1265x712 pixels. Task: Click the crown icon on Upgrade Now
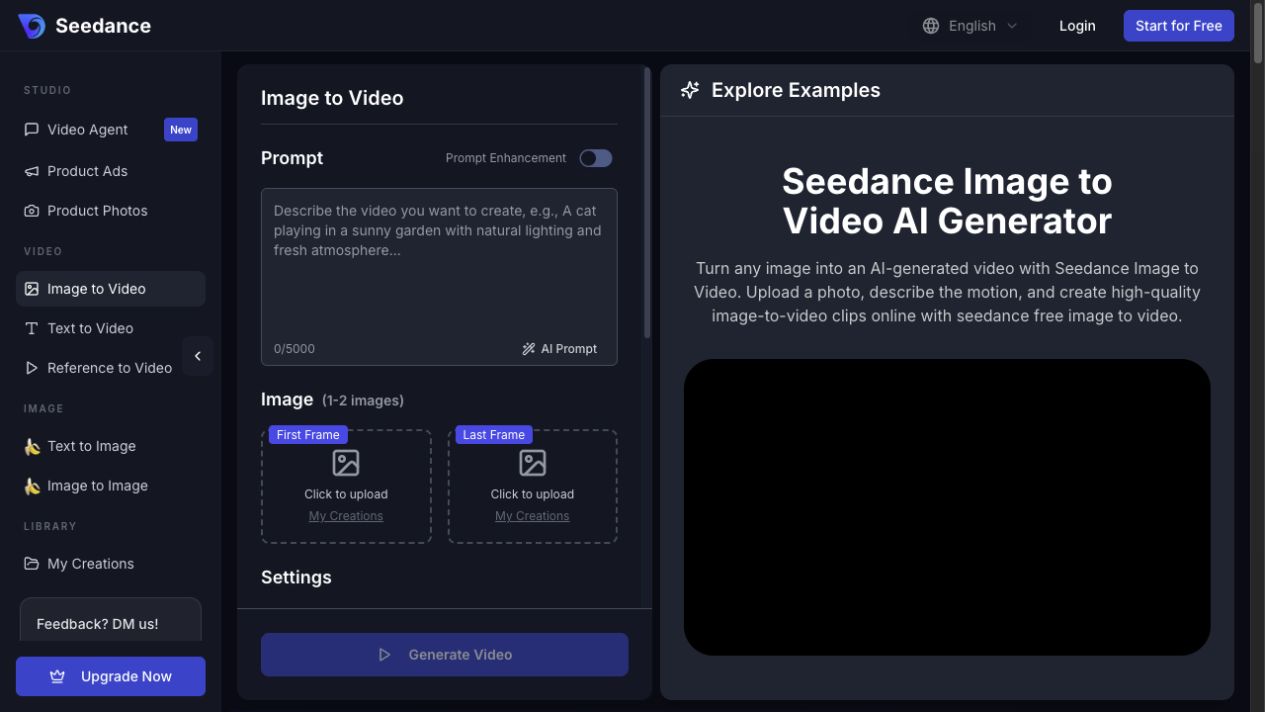[x=58, y=677]
